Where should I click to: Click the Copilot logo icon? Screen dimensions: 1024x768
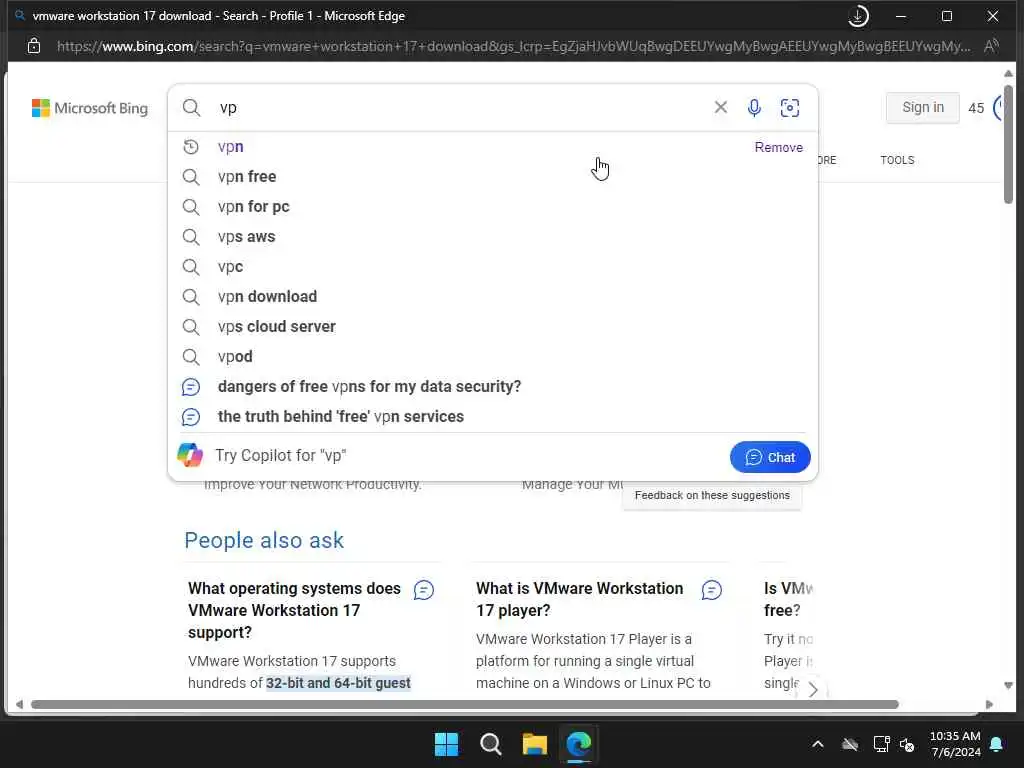pyautogui.click(x=190, y=455)
